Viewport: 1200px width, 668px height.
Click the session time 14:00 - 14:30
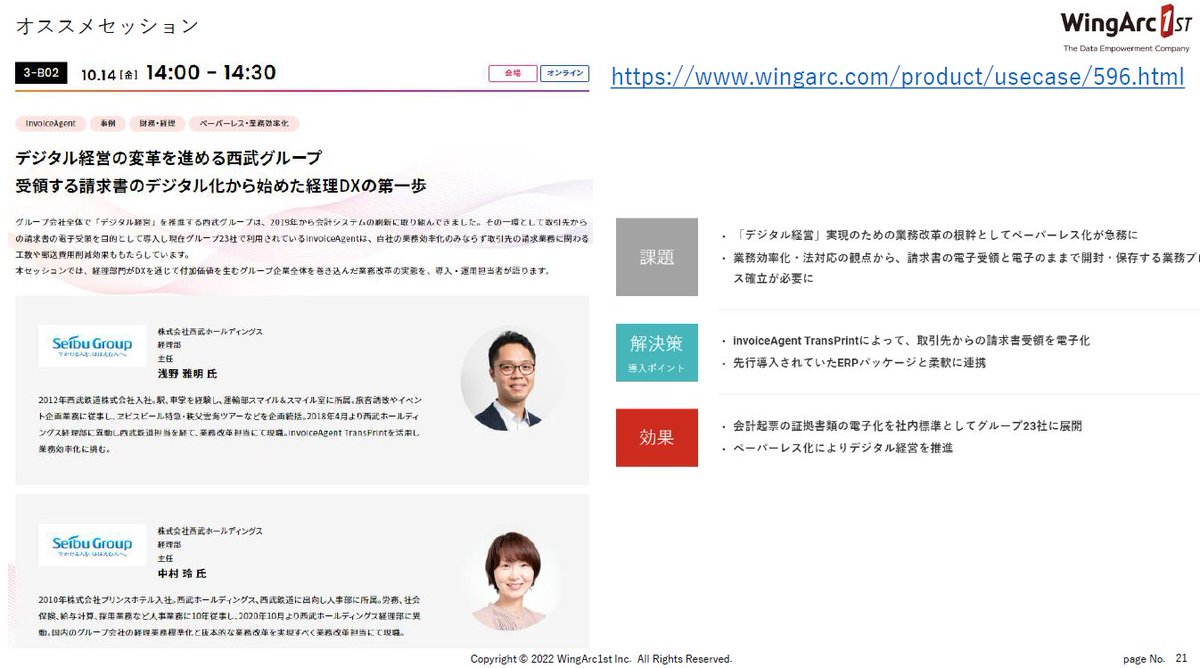point(211,73)
